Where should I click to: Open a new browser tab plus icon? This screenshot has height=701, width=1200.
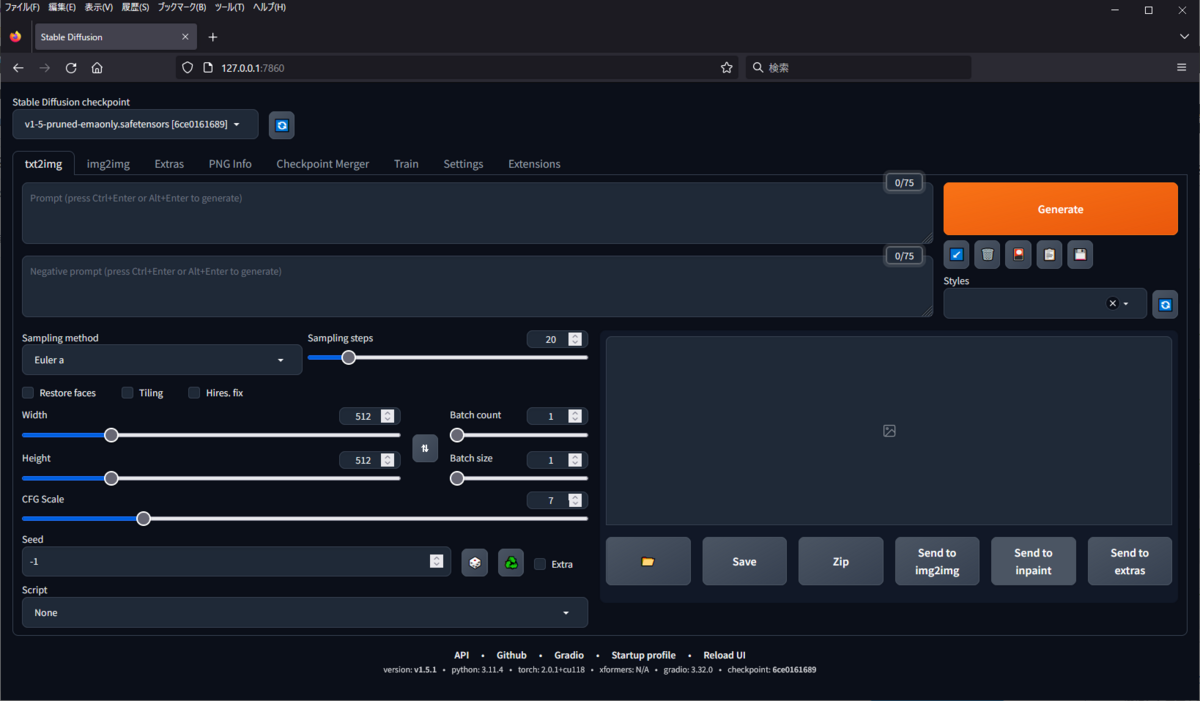coord(212,37)
